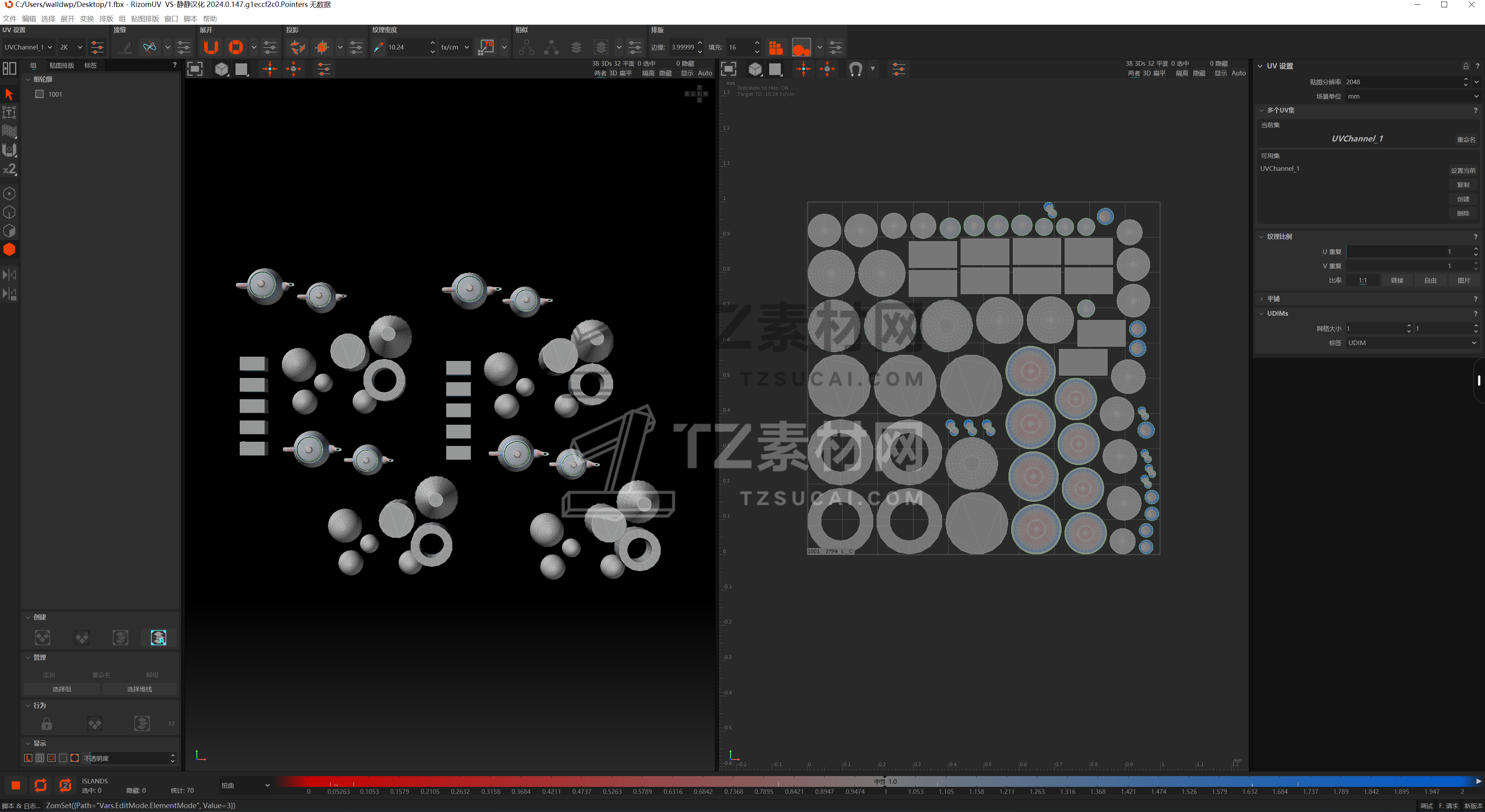Open the 展开 menu

(67, 19)
